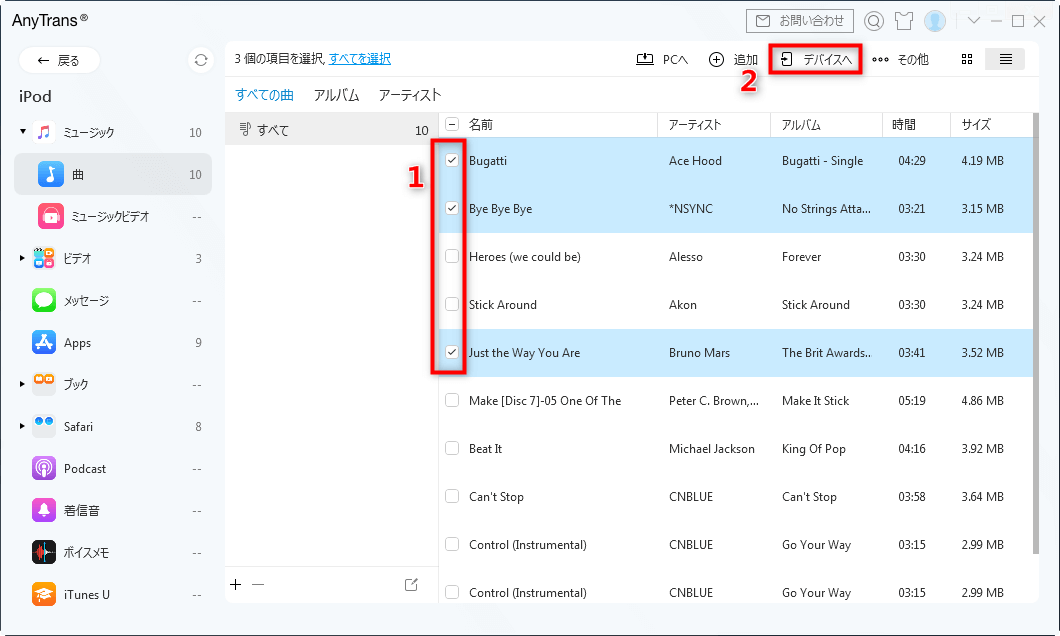
Task: Open the Music category icon in the sidebar
Action: (44, 132)
